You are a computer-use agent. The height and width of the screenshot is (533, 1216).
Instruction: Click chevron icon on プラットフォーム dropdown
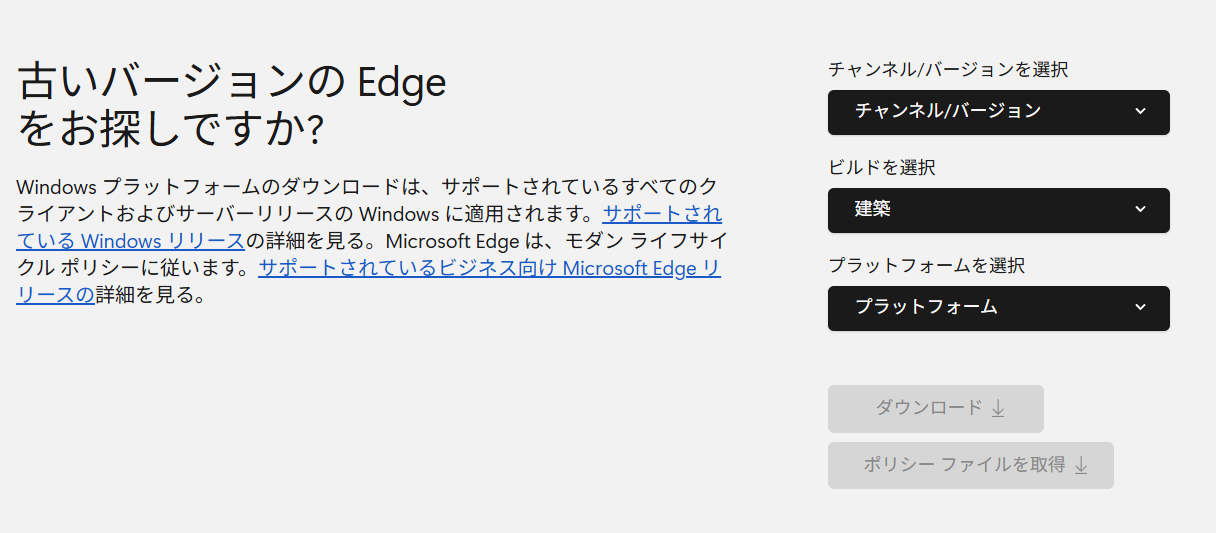1141,307
